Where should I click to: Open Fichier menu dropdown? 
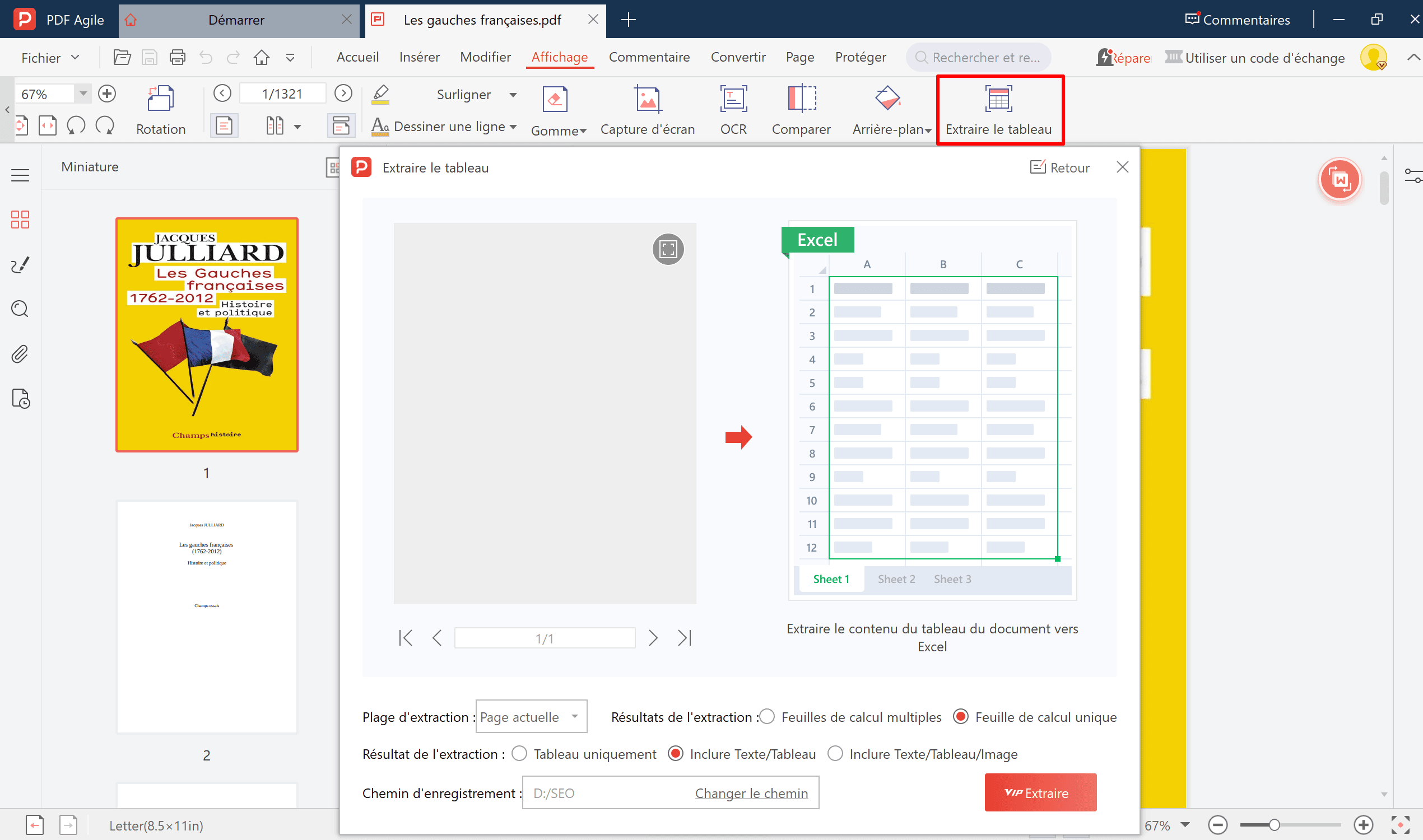[x=50, y=57]
